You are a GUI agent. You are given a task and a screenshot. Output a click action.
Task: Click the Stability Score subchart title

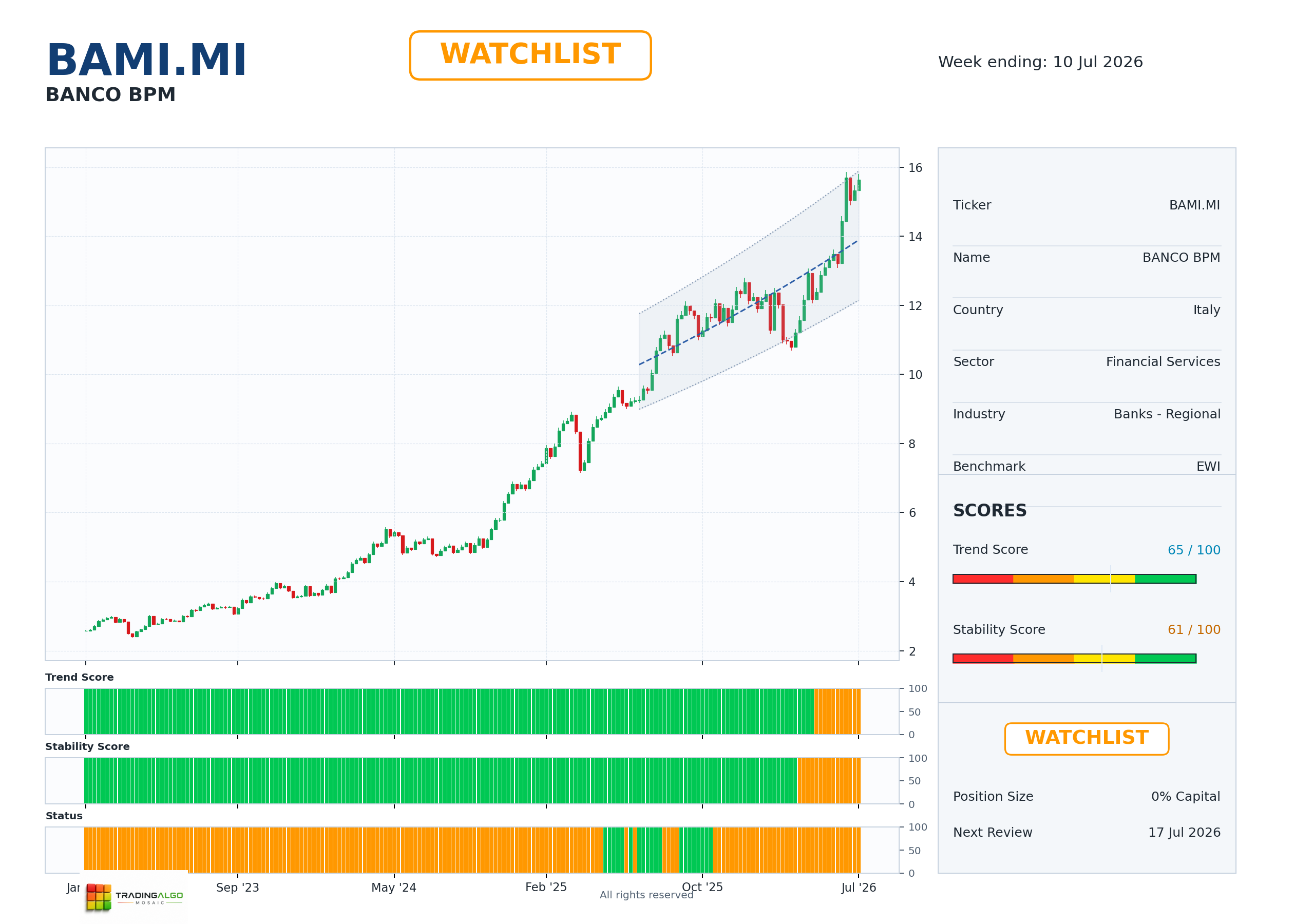tap(88, 746)
